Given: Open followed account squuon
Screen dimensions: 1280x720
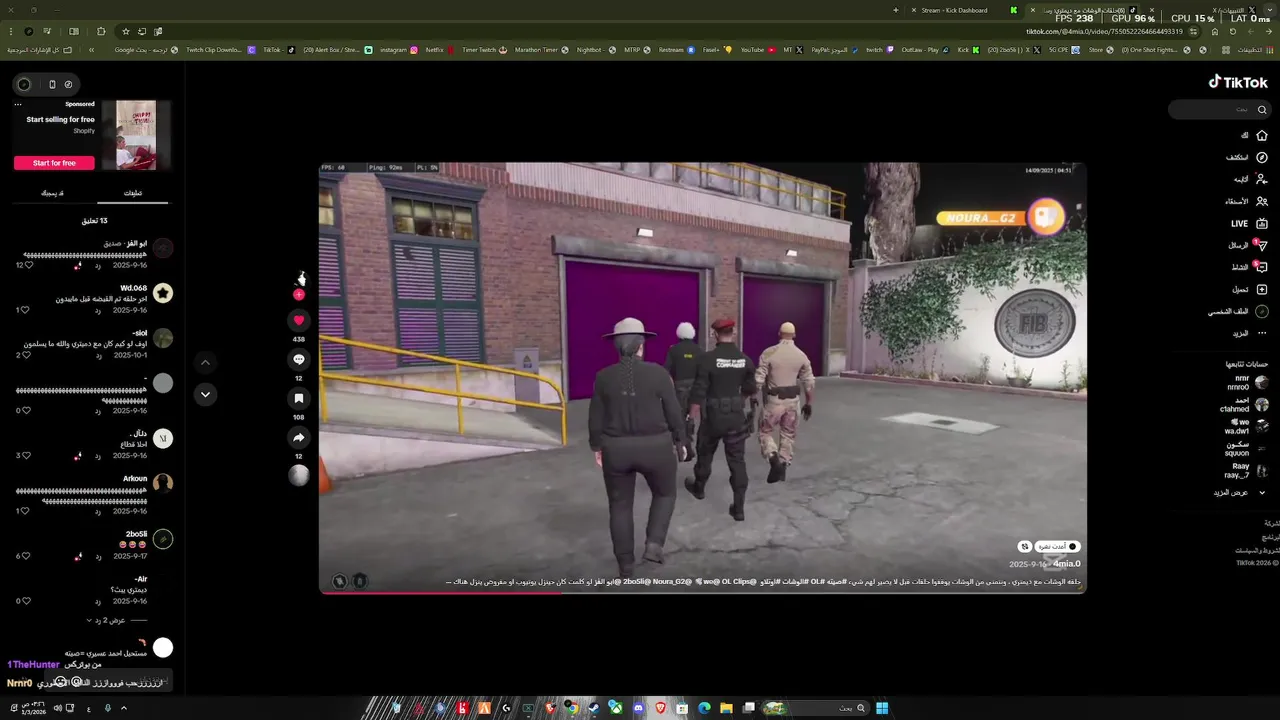Looking at the screenshot, I should 1247,448.
